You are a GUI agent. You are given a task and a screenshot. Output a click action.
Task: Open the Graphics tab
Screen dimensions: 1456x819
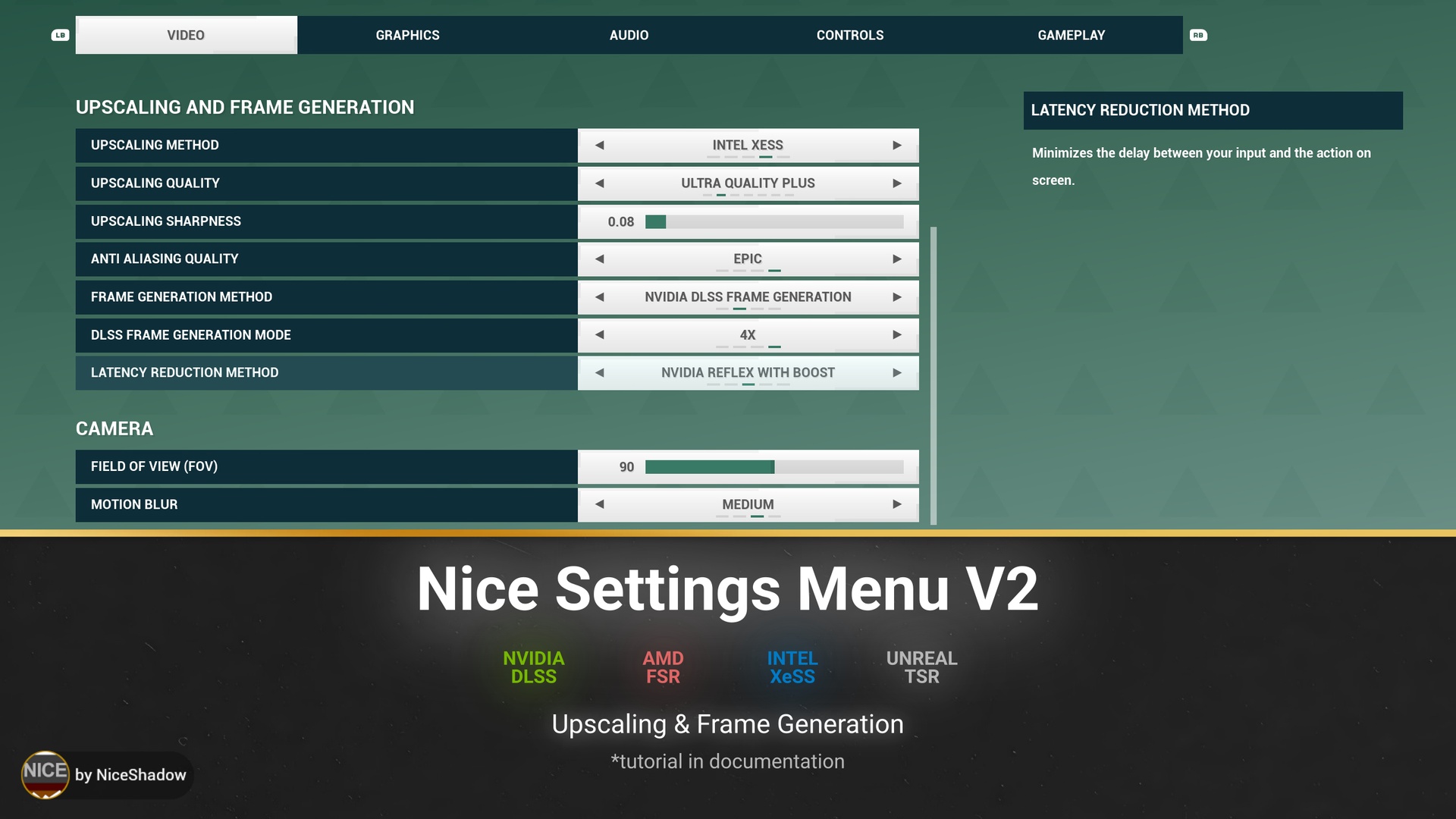coord(407,35)
